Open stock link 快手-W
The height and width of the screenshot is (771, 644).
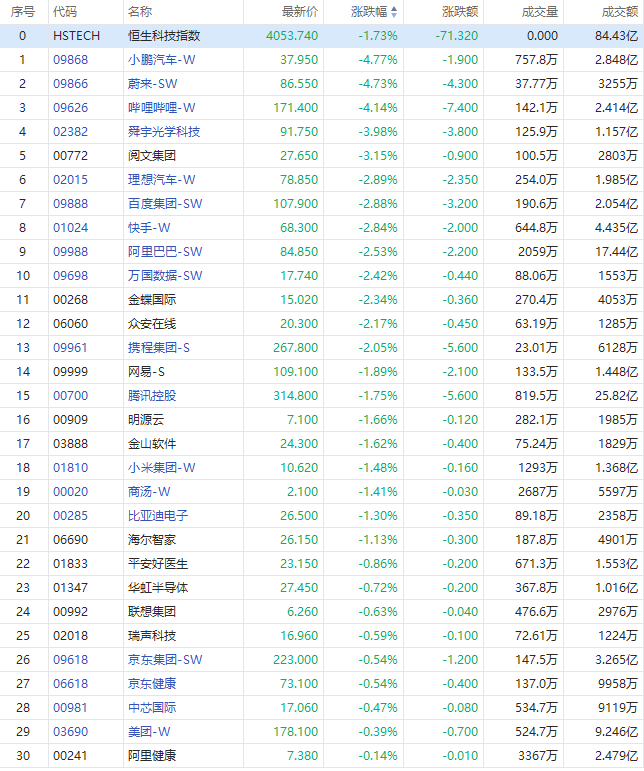point(149,228)
